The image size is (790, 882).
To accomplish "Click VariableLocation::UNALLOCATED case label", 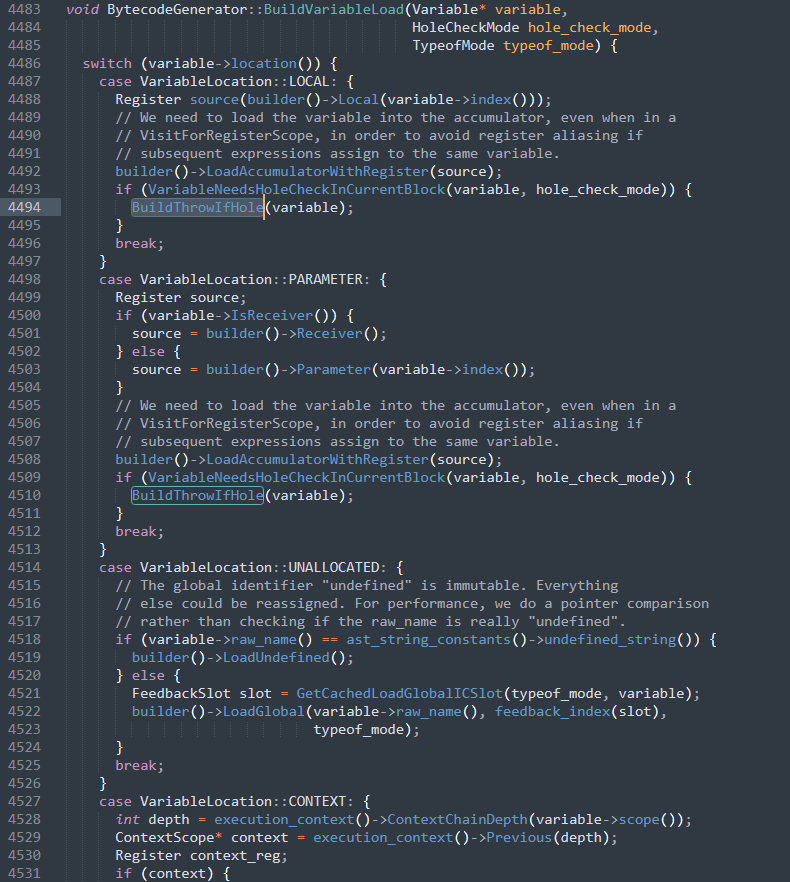I will point(260,568).
